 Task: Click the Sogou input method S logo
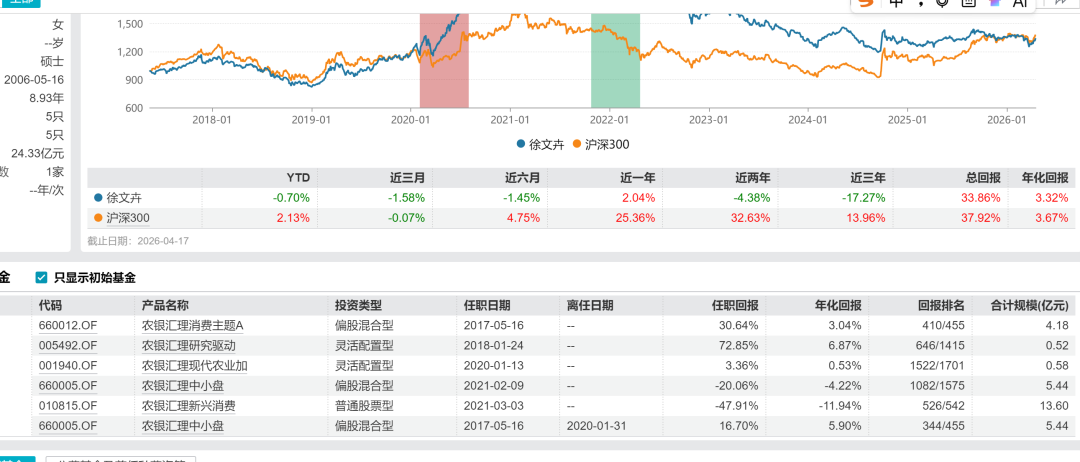pyautogui.click(x=866, y=3)
